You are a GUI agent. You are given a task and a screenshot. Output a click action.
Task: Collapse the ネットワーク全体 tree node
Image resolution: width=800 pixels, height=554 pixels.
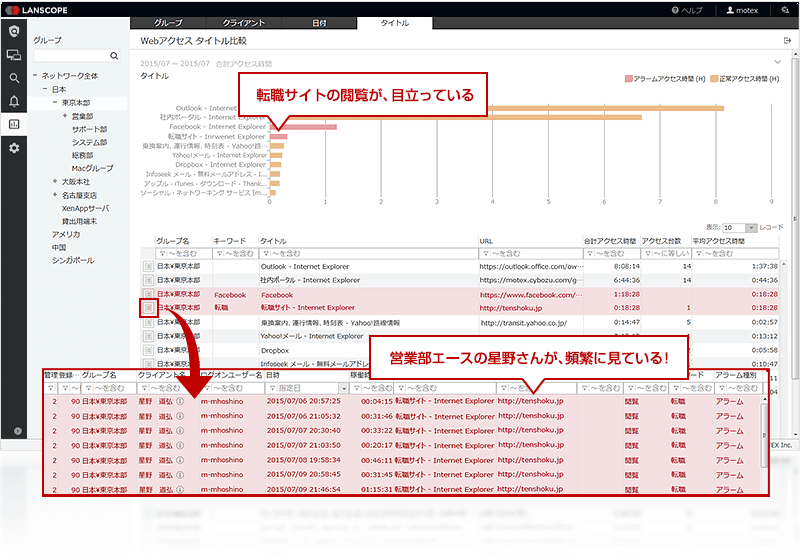click(x=35, y=75)
